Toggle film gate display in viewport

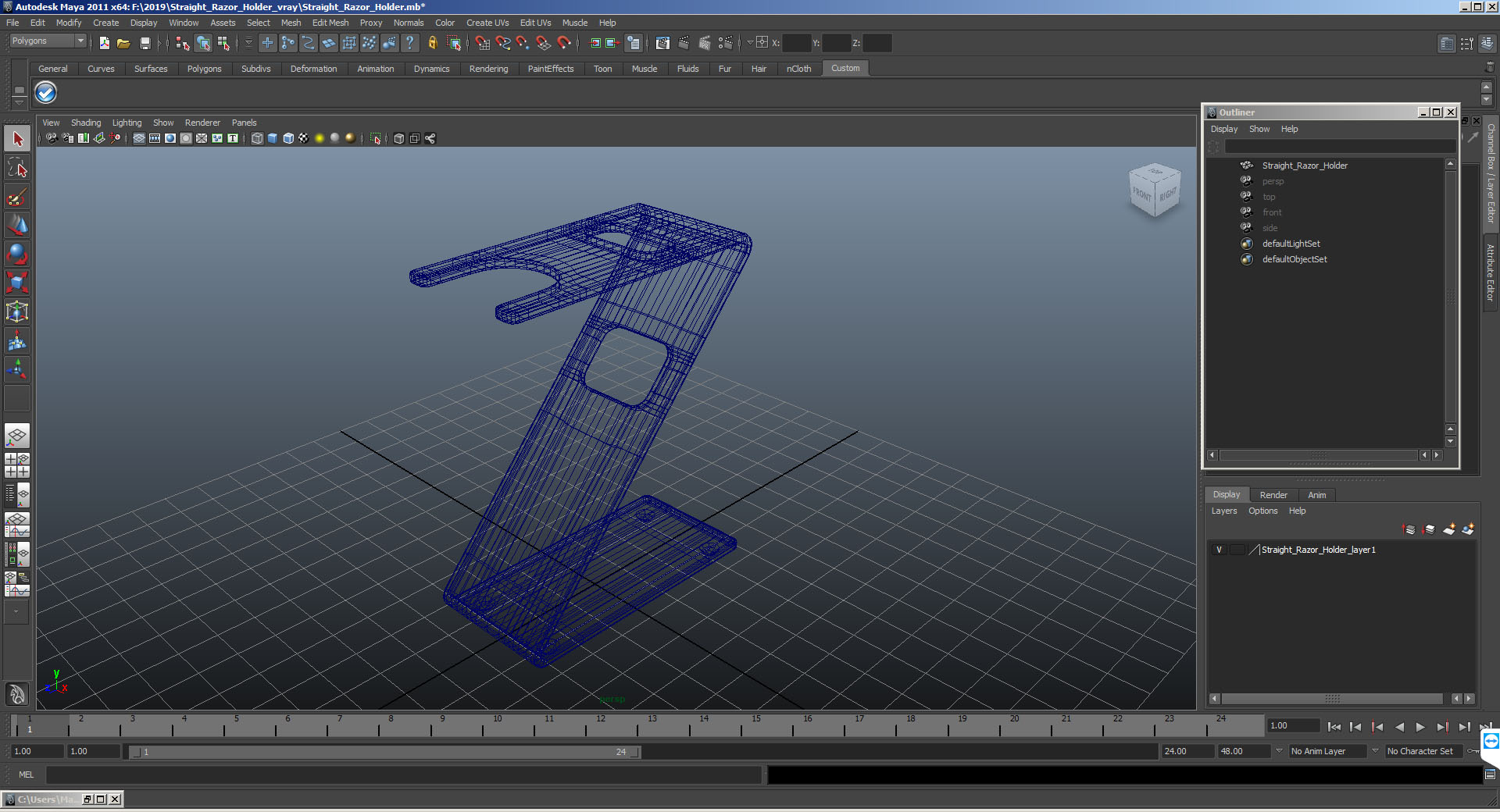click(155, 138)
